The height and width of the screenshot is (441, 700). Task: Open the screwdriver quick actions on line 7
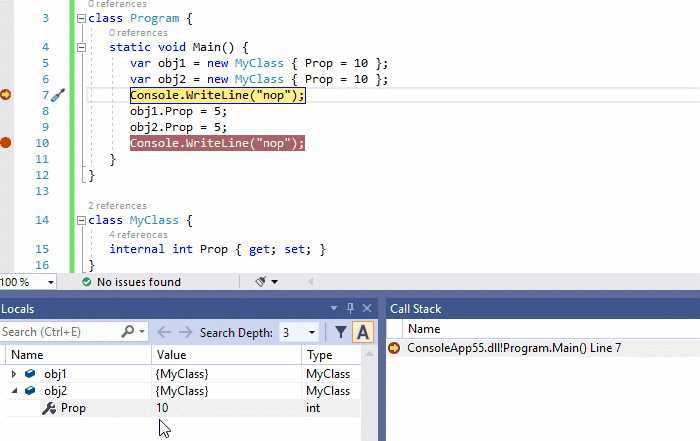[58, 95]
